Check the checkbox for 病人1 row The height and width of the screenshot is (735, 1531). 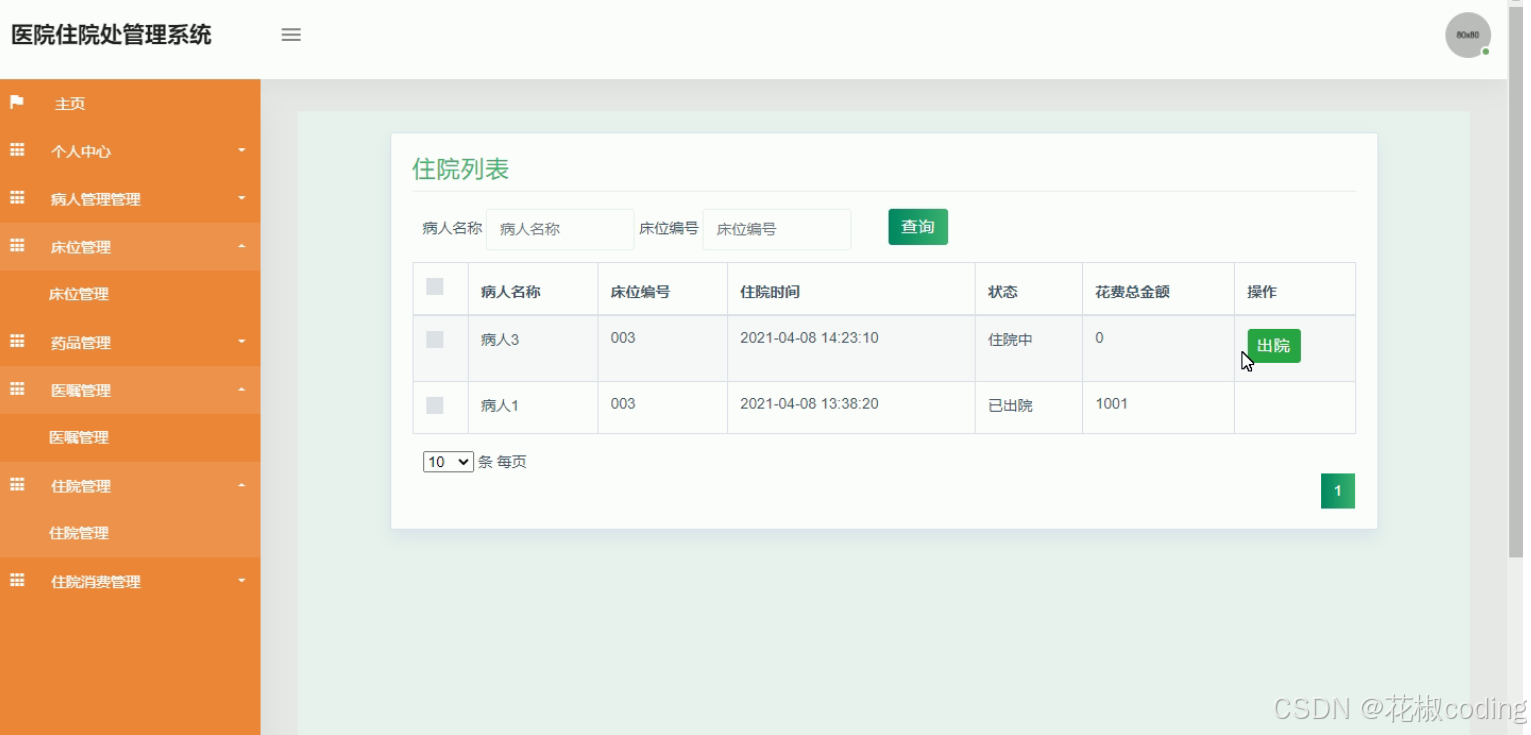tap(435, 405)
